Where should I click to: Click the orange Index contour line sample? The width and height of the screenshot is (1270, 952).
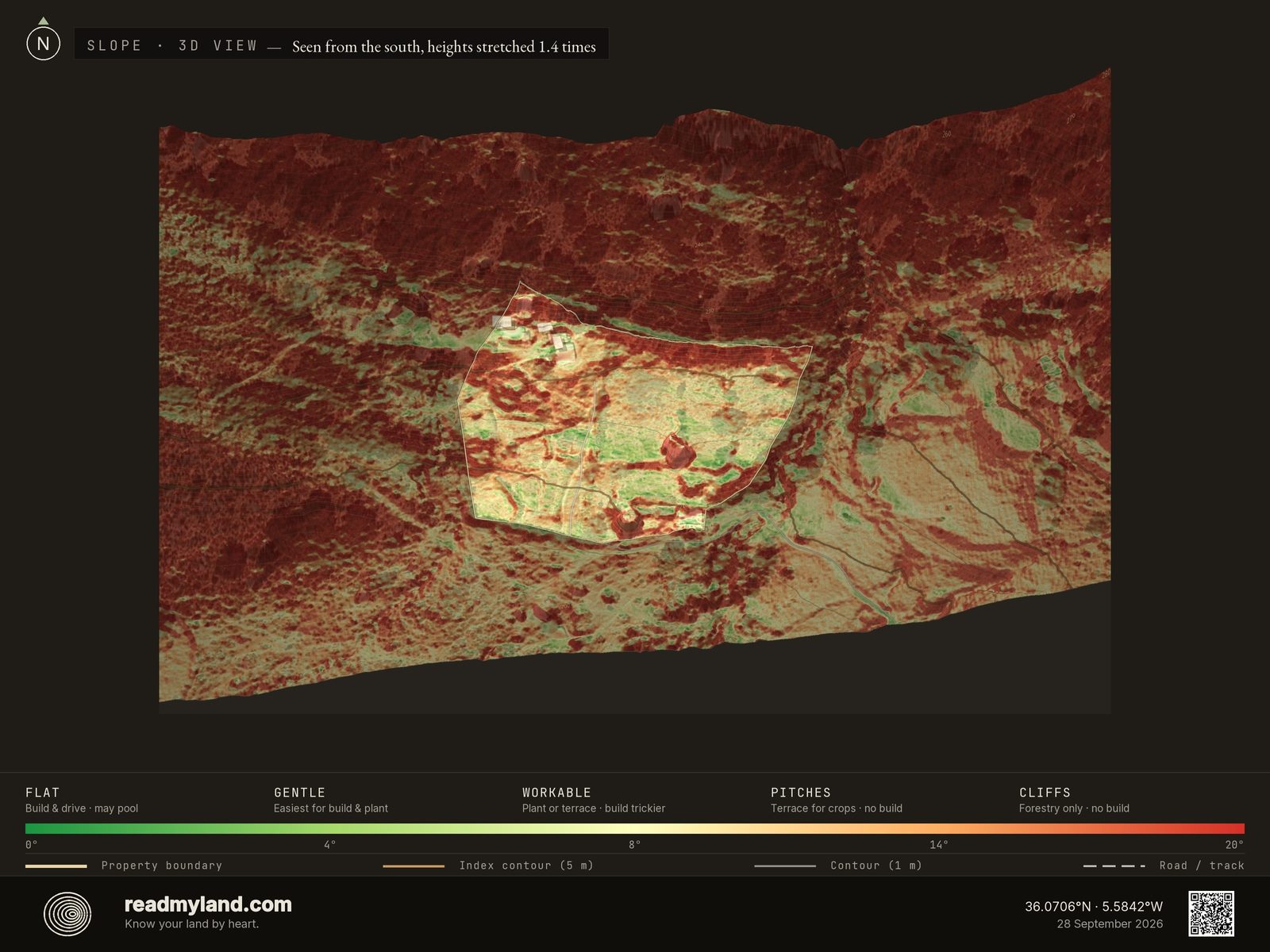pos(414,866)
